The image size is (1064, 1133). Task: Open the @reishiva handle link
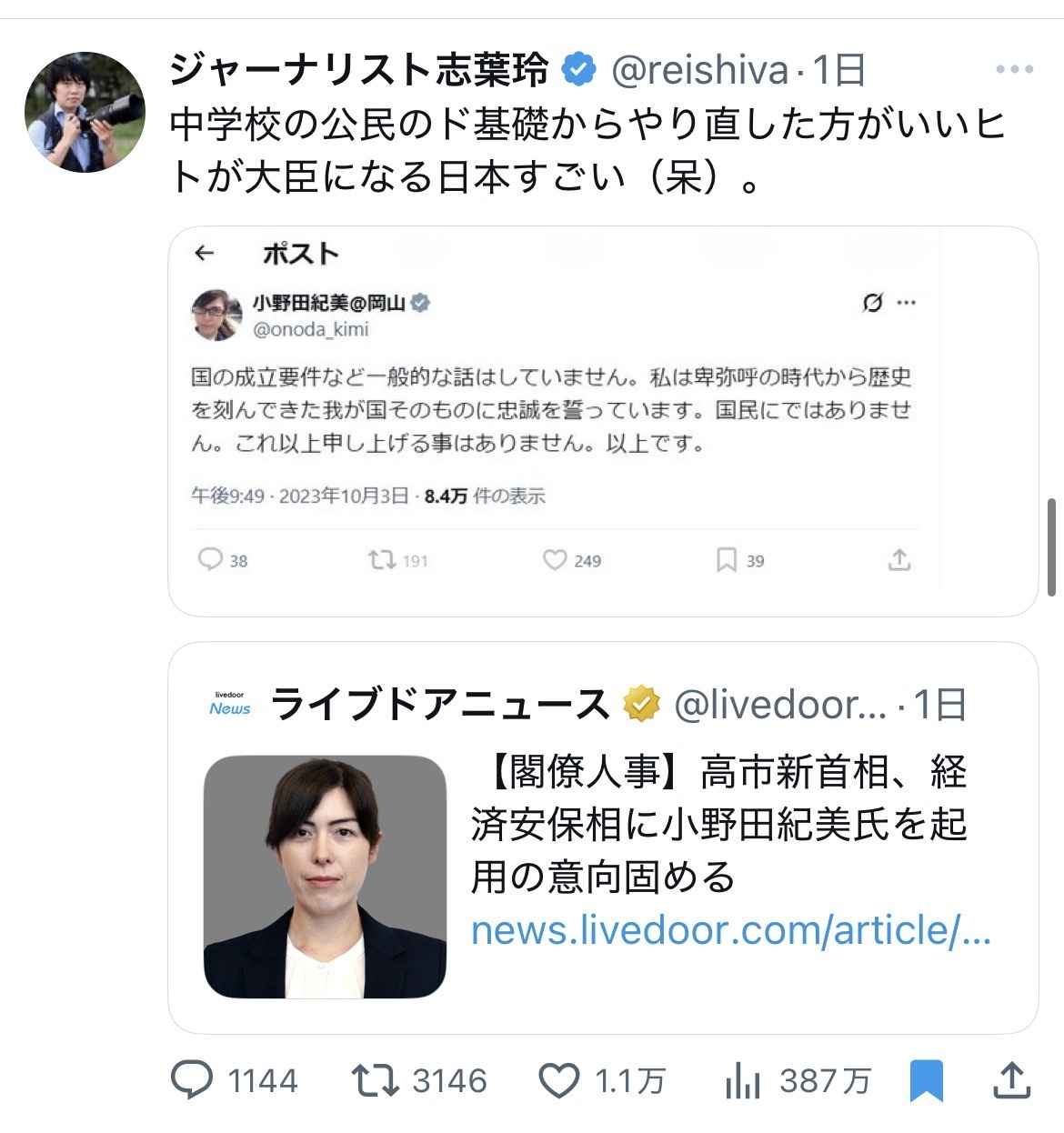[x=699, y=70]
